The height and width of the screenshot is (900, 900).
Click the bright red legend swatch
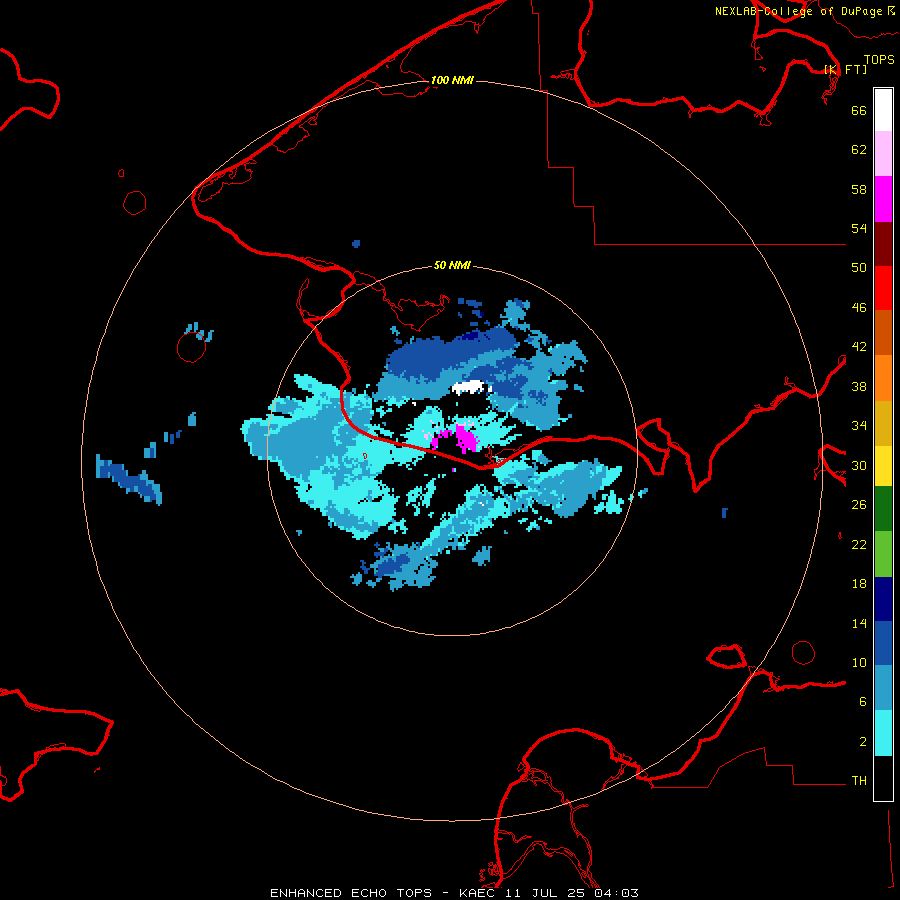(x=883, y=288)
